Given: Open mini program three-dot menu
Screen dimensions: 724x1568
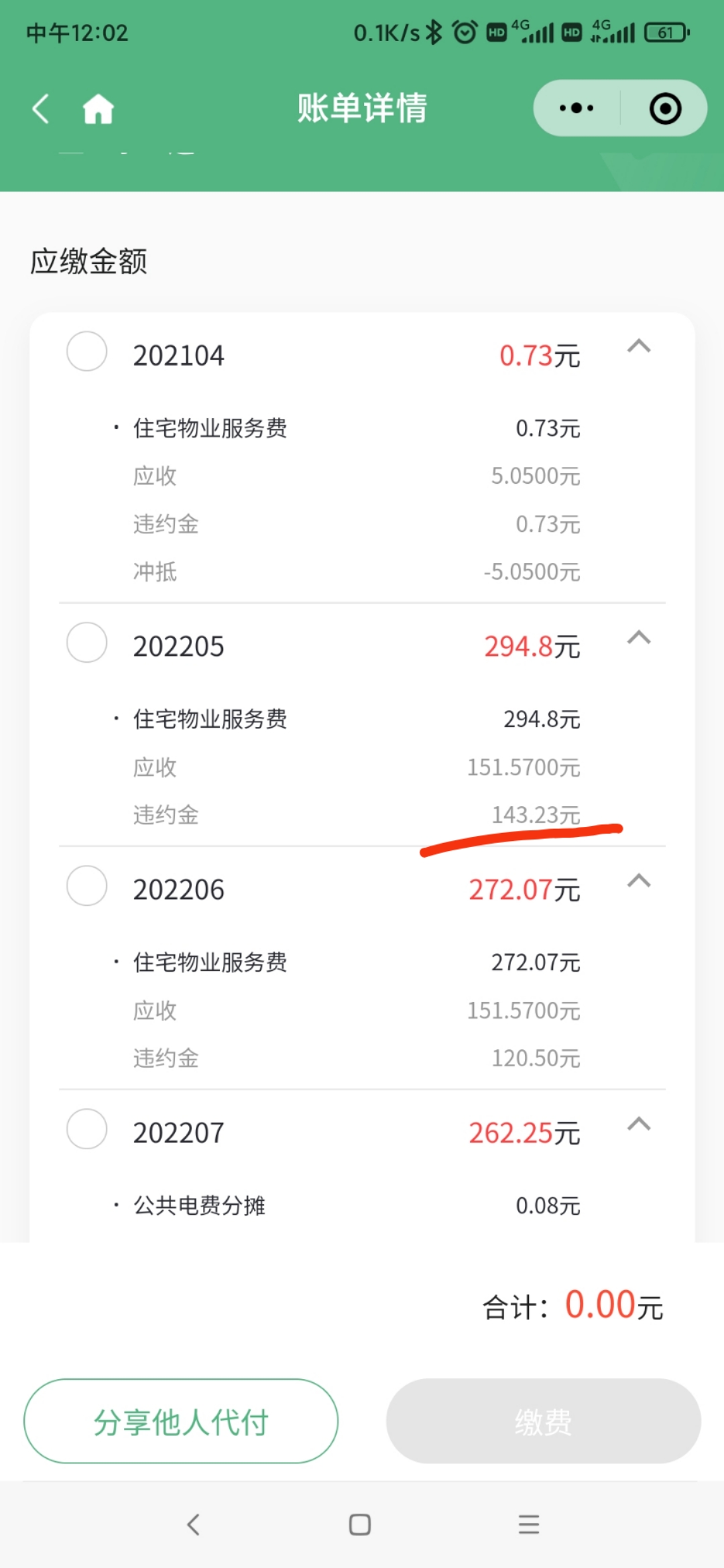Looking at the screenshot, I should (576, 109).
